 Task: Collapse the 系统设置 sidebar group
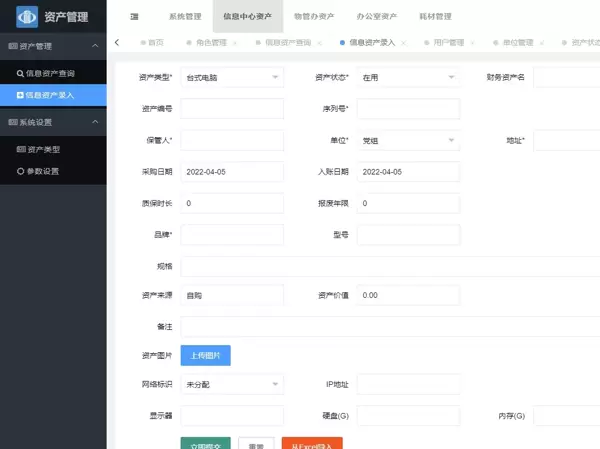(x=94, y=122)
